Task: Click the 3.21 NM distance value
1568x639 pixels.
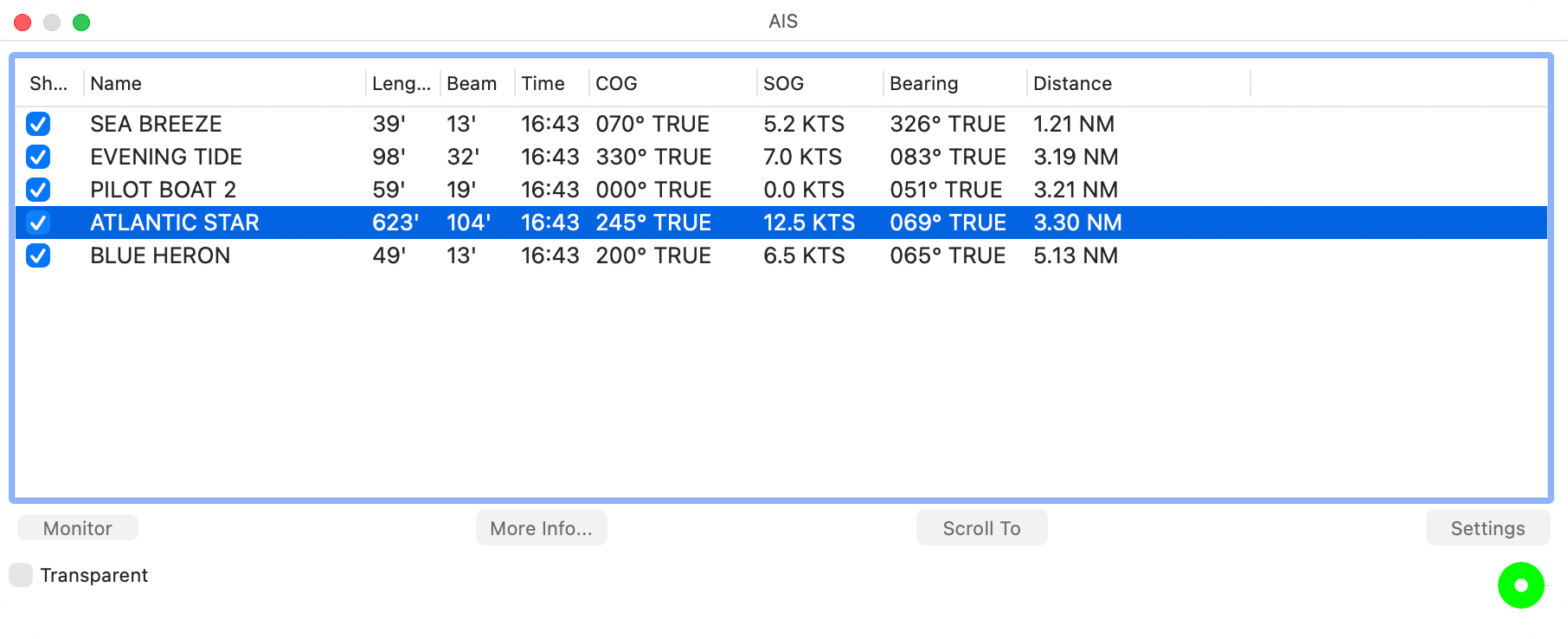Action: tap(1076, 190)
